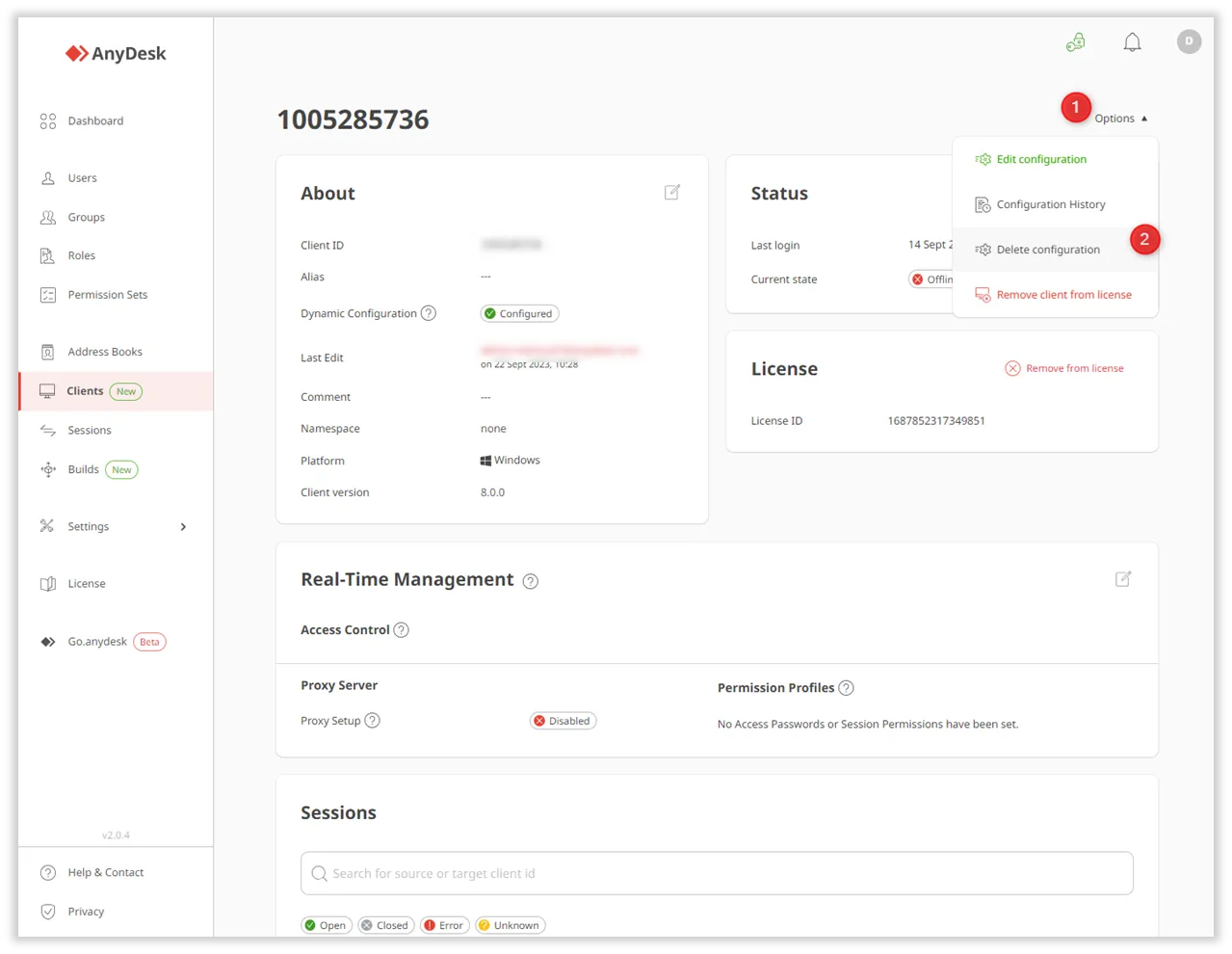
Task: Show help for Dynamic Configuration
Action: pyautogui.click(x=429, y=313)
